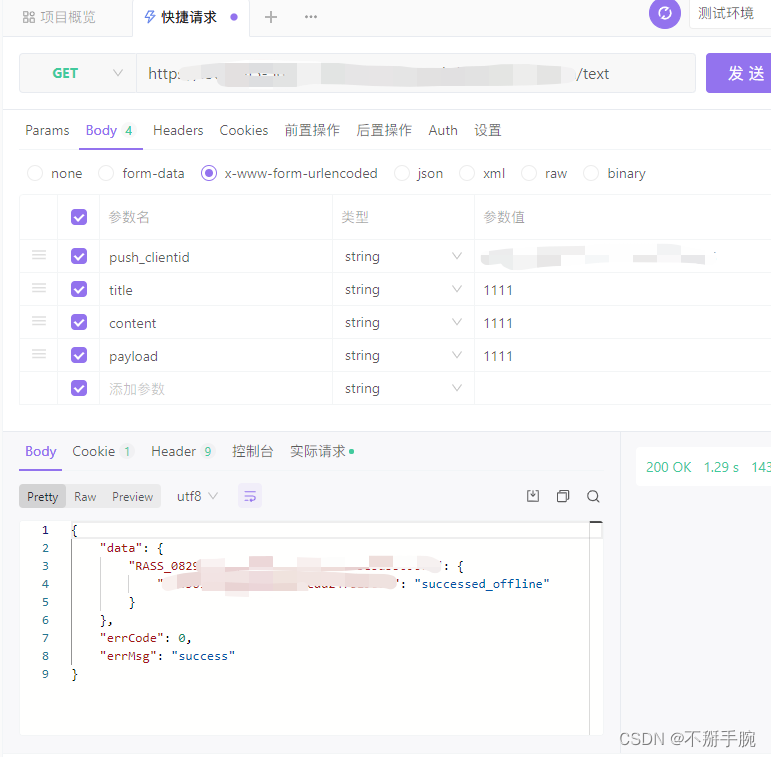Click the purple refresh sync icon
The height and width of the screenshot is (757, 771).
pyautogui.click(x=664, y=13)
